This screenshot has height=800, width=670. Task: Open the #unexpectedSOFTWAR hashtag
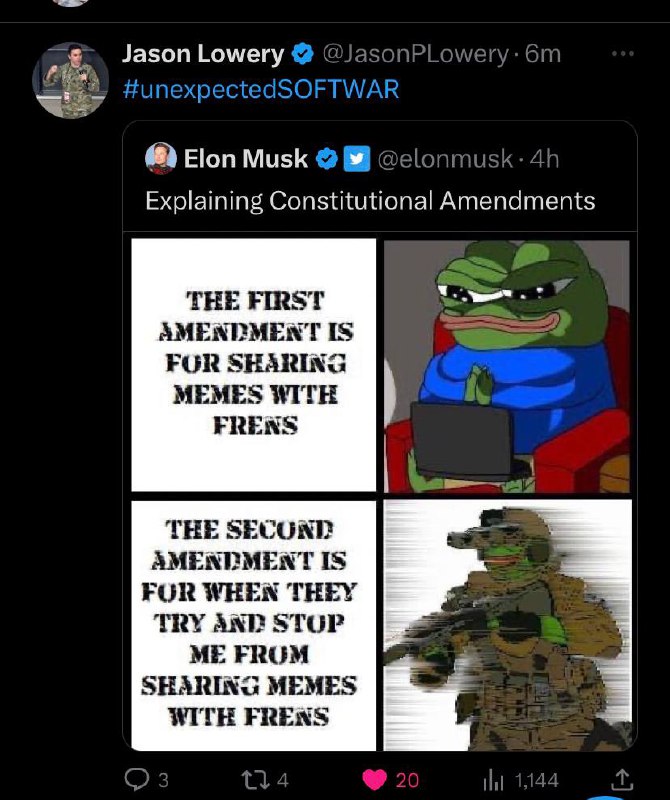[261, 89]
